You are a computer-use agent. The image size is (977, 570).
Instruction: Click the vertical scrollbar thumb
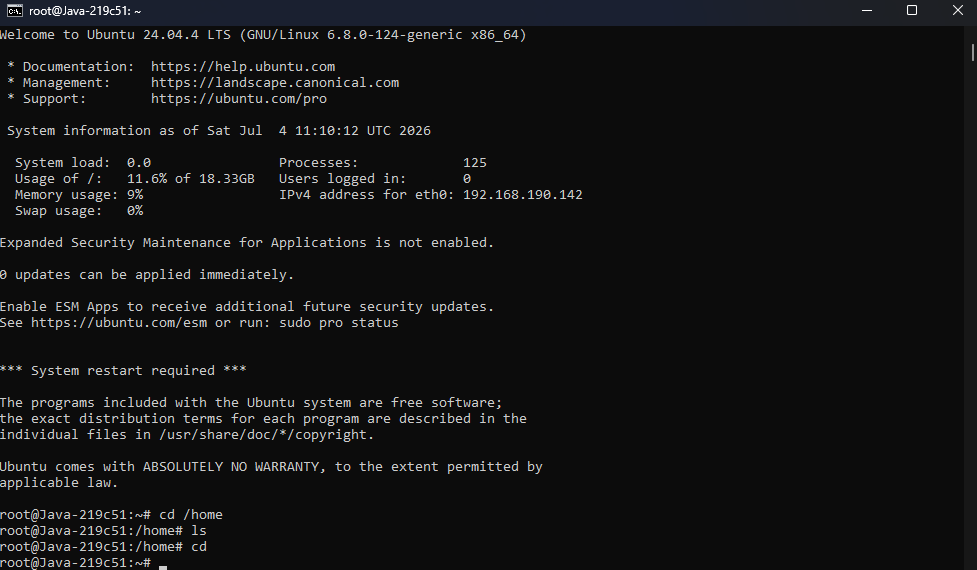973,51
